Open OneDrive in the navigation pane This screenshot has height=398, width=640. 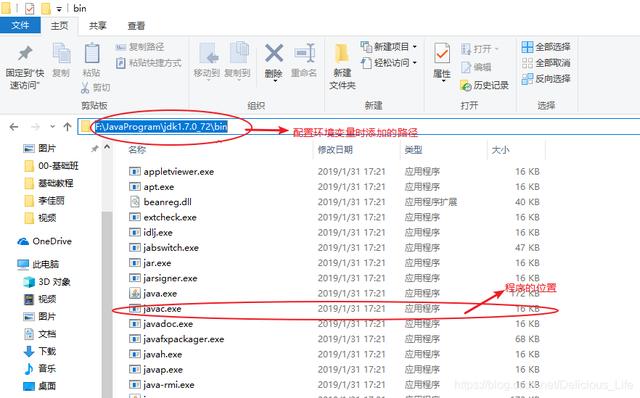[44, 241]
